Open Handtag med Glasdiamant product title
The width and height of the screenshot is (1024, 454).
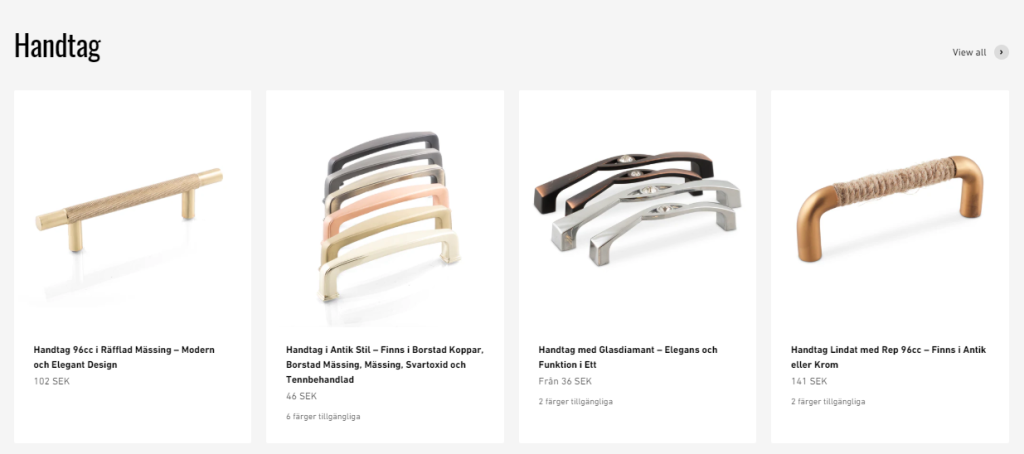pyautogui.click(x=628, y=357)
